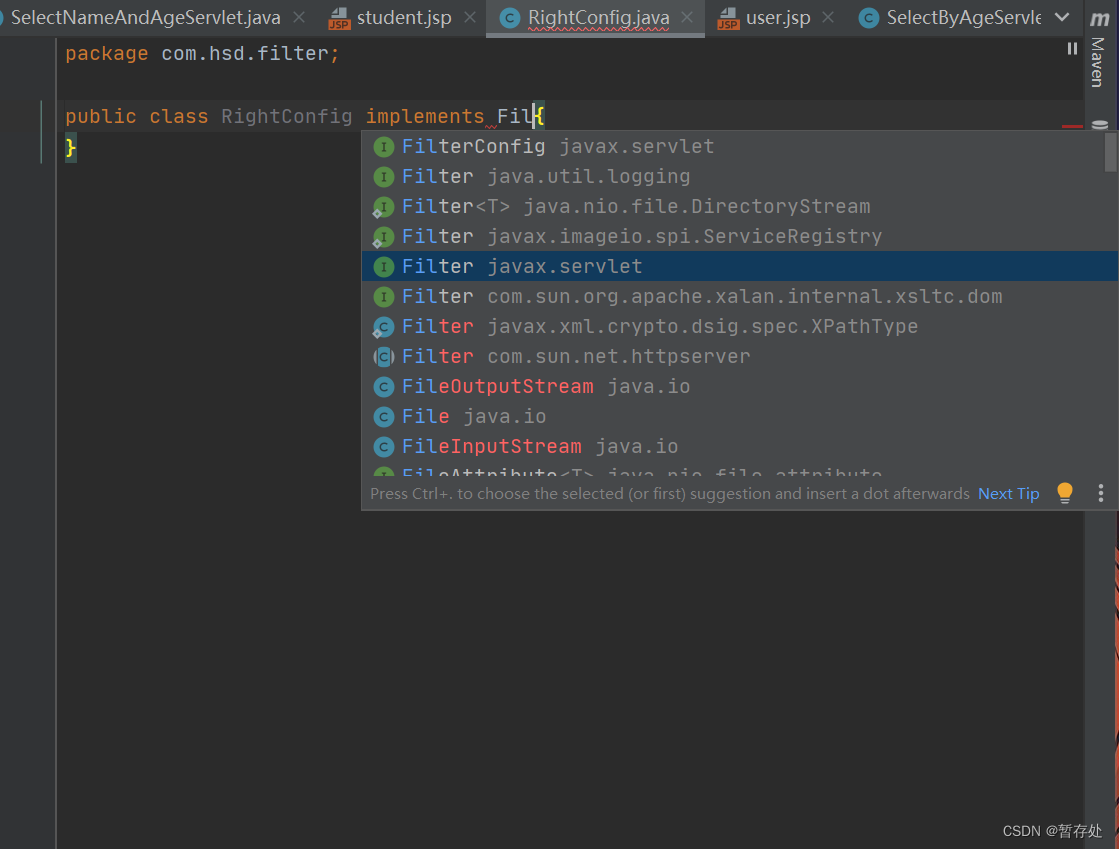Viewport: 1119px width, 849px height.
Task: Open the SelectNameAndAgeServlet.java tab
Action: click(x=145, y=18)
